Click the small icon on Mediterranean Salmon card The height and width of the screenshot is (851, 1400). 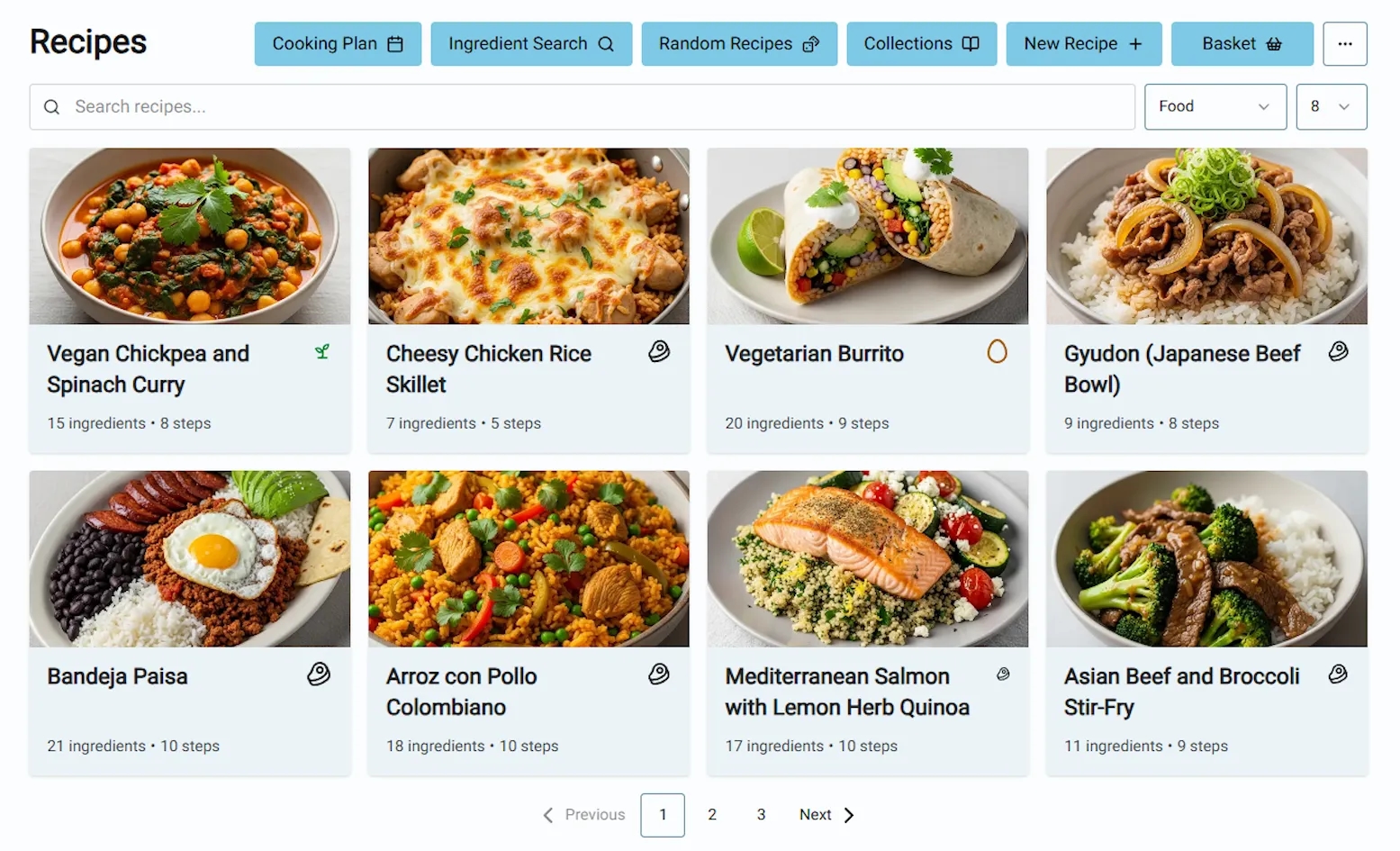(1003, 674)
